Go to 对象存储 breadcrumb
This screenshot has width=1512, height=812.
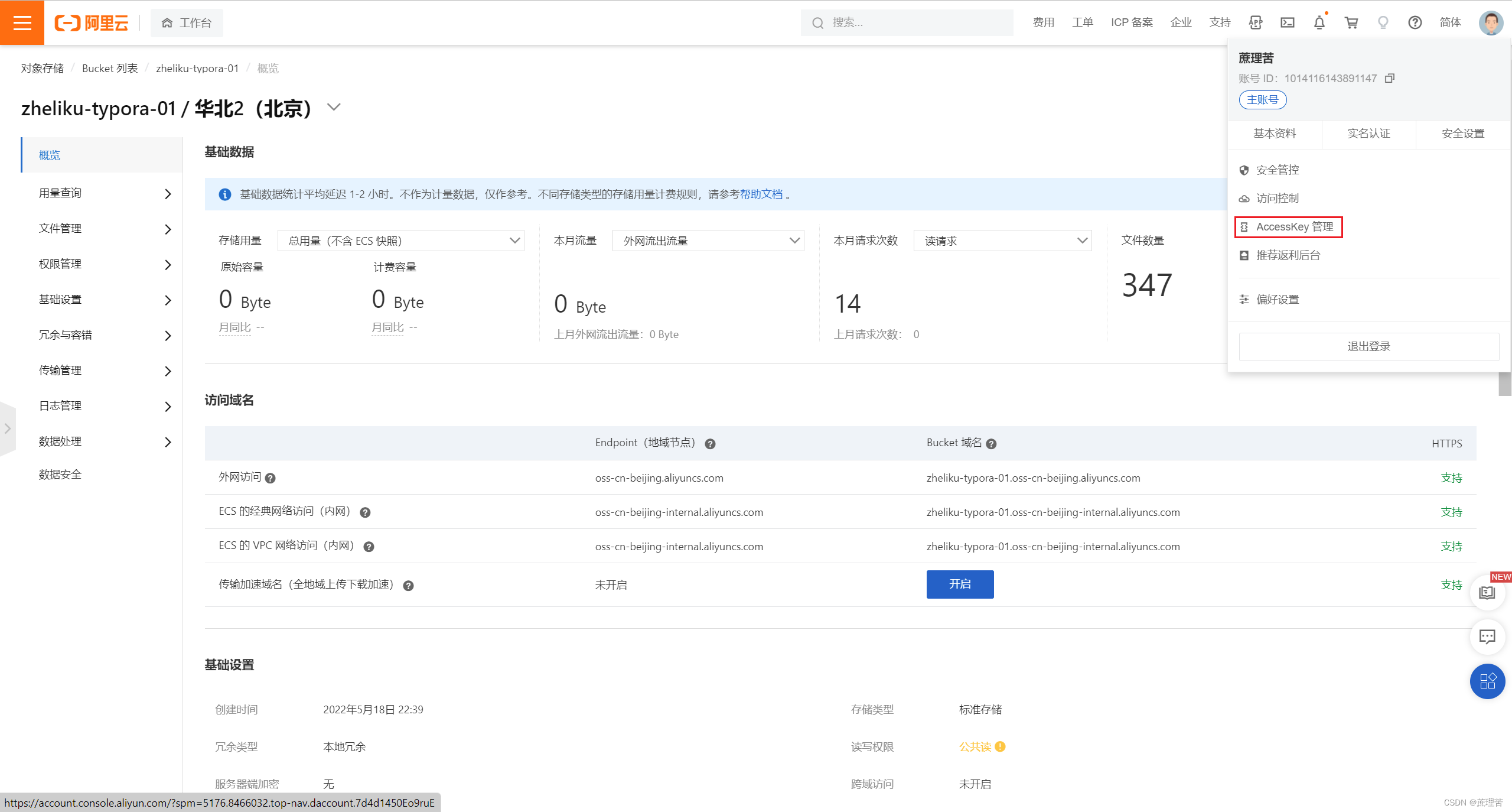[x=43, y=69]
